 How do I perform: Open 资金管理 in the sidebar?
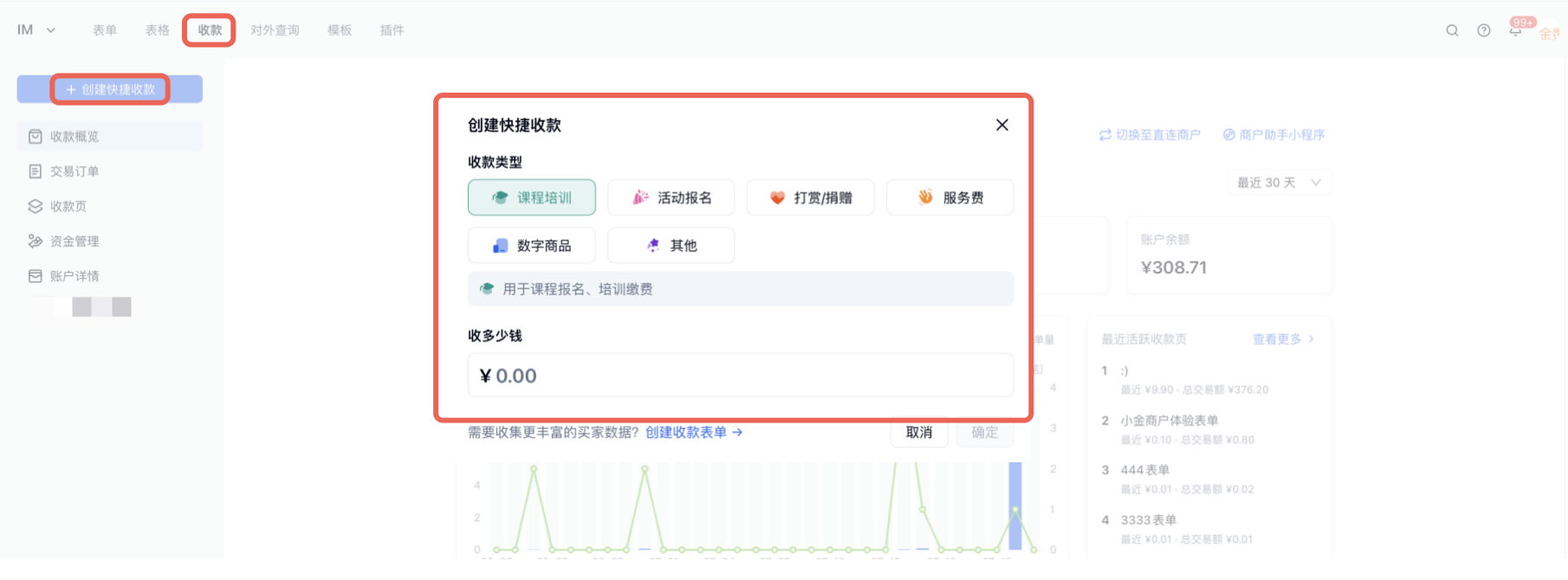110,241
